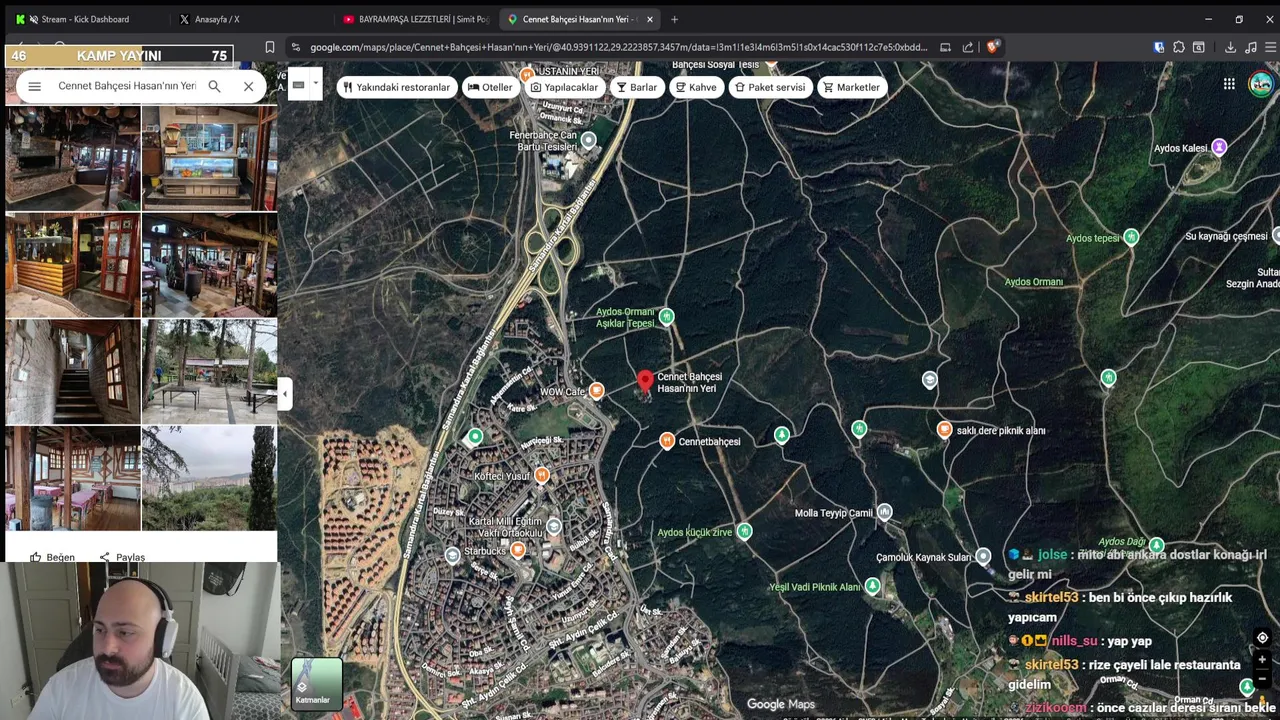Open the browser main menu icon

pos(1271,47)
